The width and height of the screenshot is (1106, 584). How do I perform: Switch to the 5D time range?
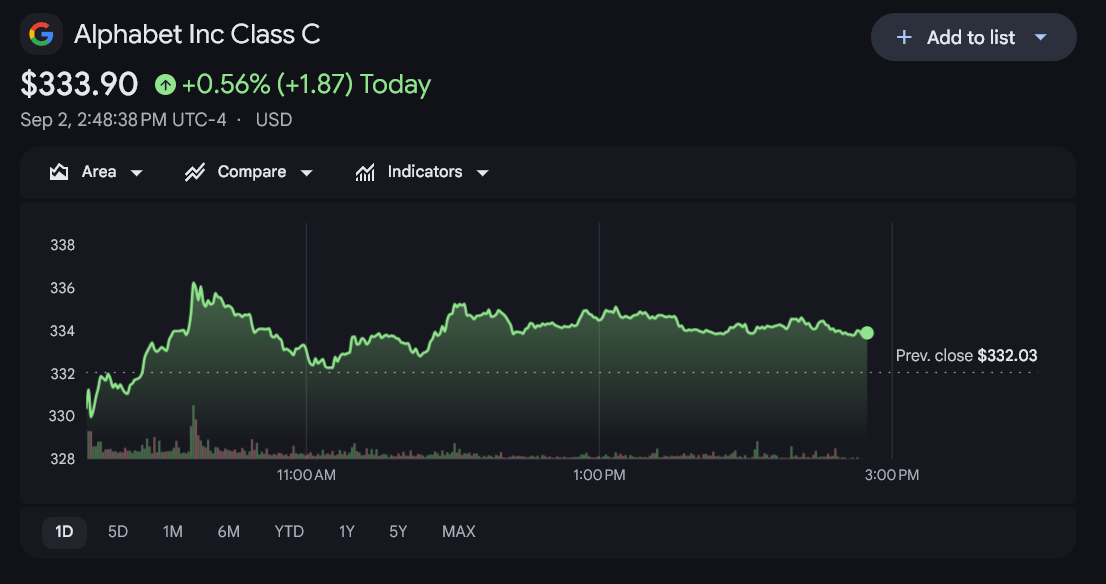[x=118, y=532]
